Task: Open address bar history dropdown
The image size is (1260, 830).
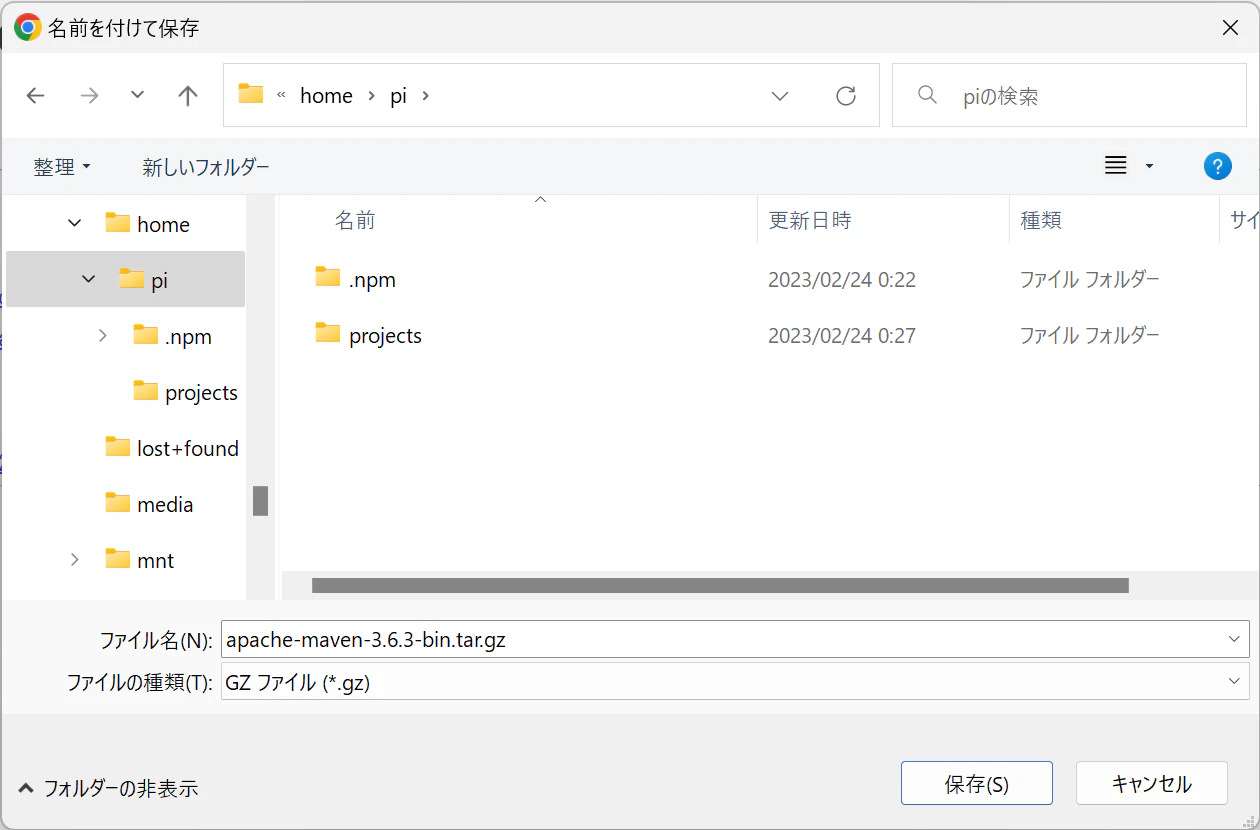Action: (x=780, y=96)
